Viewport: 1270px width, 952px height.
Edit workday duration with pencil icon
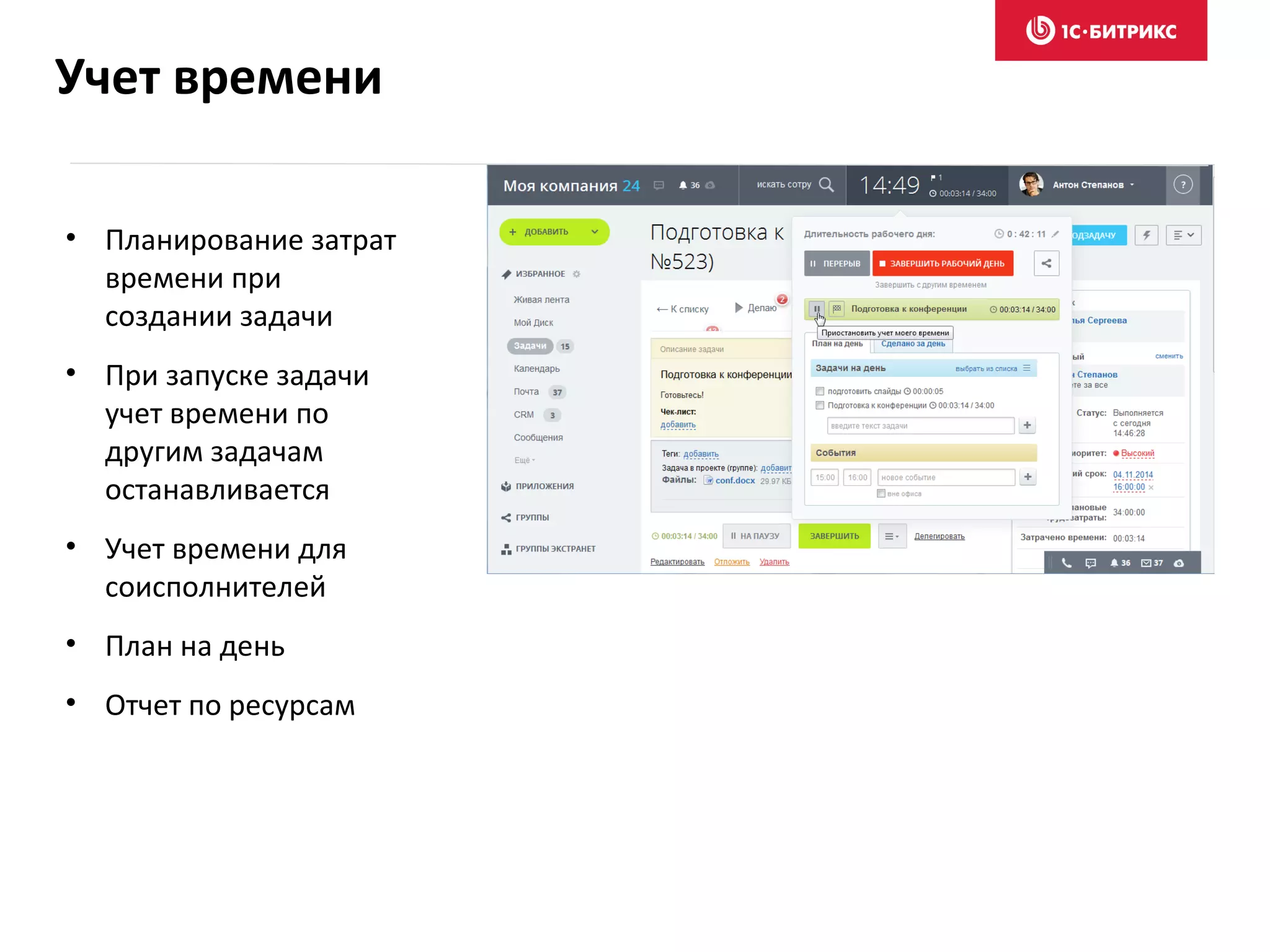[x=1055, y=234]
